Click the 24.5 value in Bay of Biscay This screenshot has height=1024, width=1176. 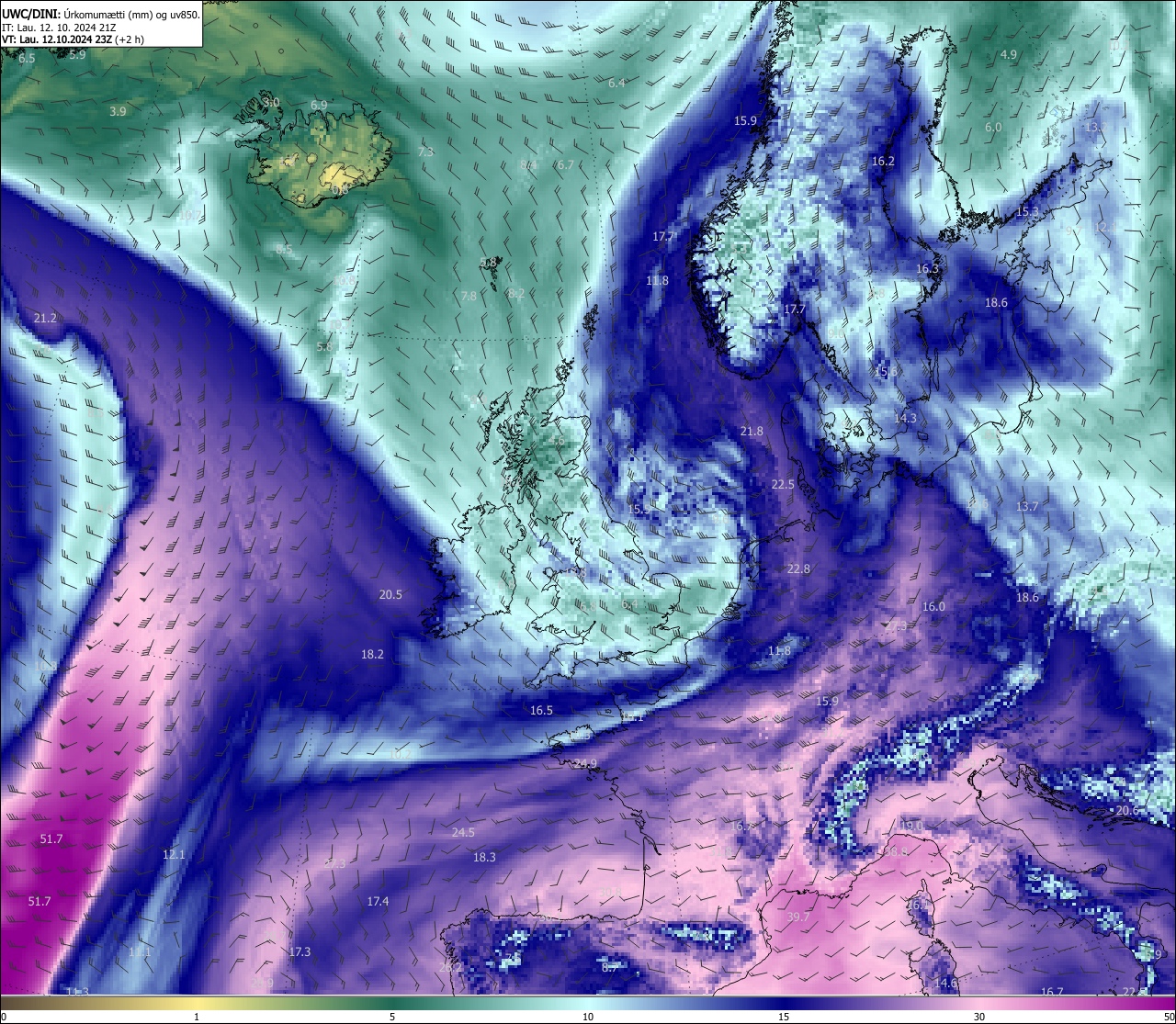(463, 832)
